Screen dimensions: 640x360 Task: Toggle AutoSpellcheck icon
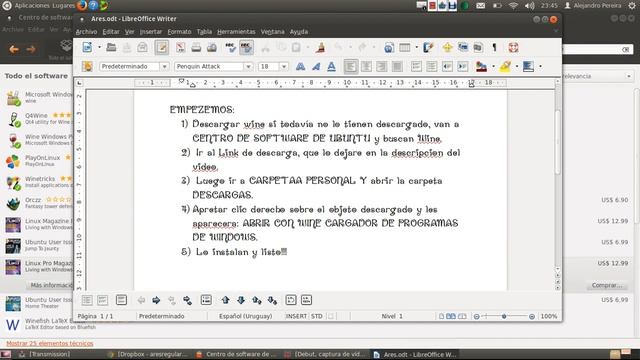tap(246, 47)
